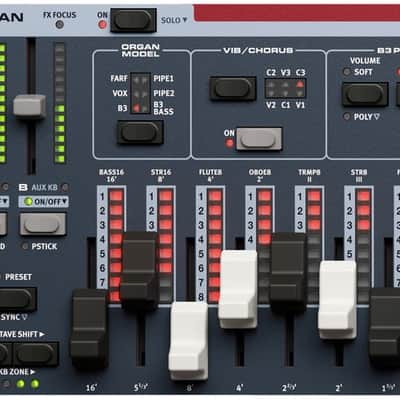Image resolution: width=400 pixels, height=400 pixels.
Task: Click the 16' black drawbar
Action: click(89, 328)
